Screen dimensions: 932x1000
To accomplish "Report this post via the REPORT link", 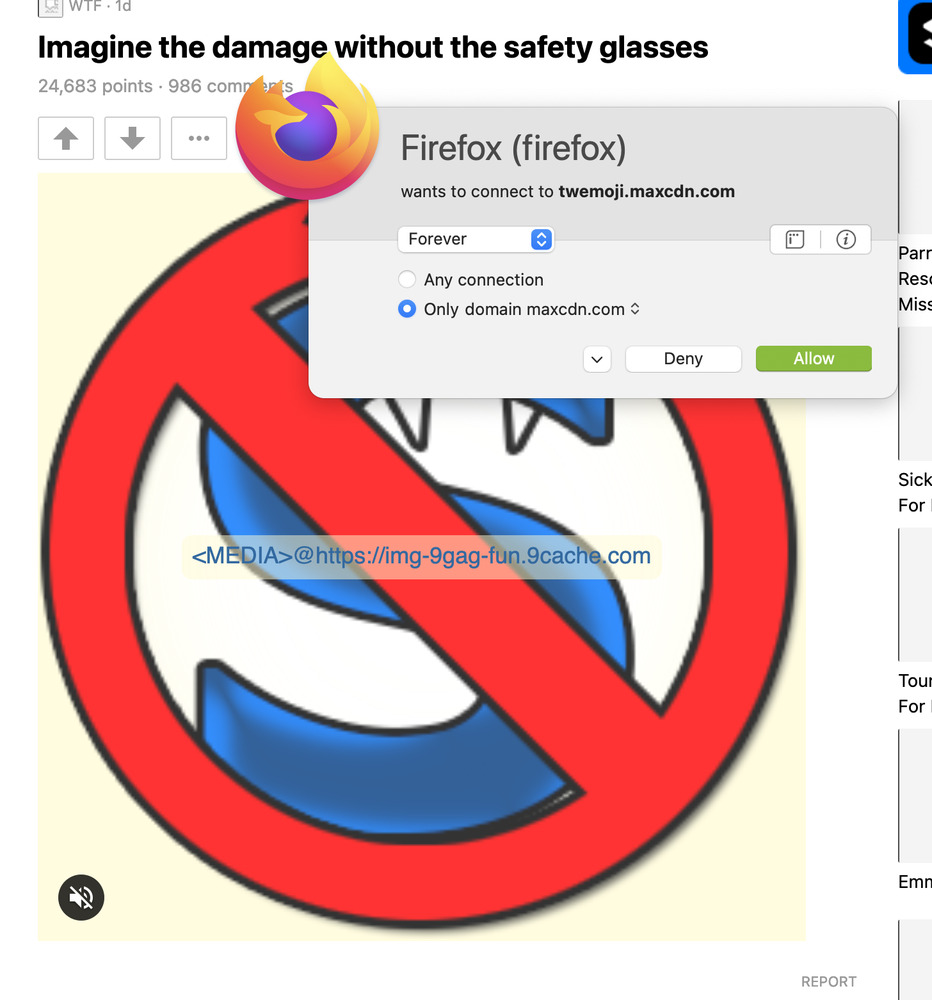I will point(829,982).
